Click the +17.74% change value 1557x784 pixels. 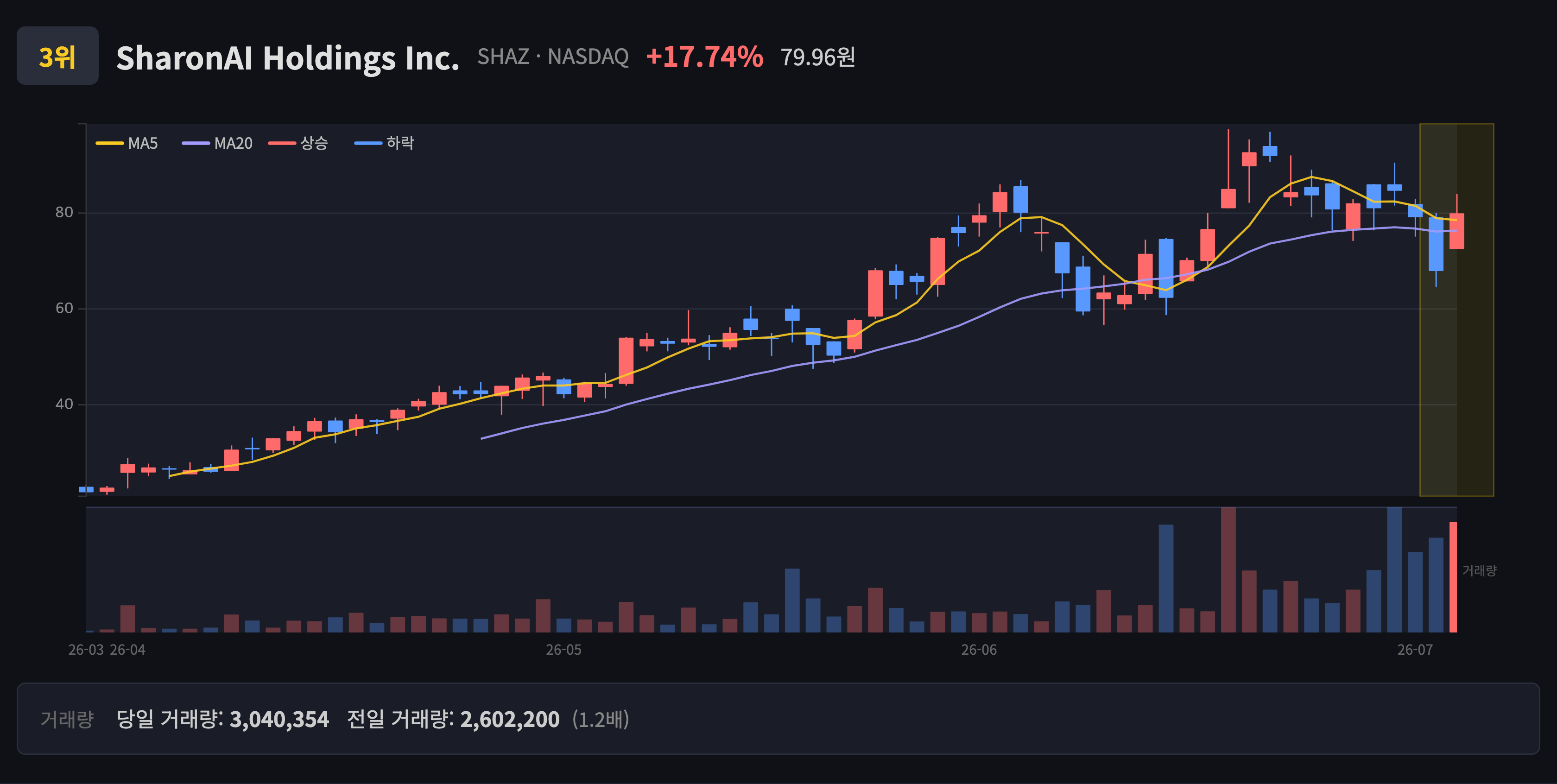tap(704, 57)
